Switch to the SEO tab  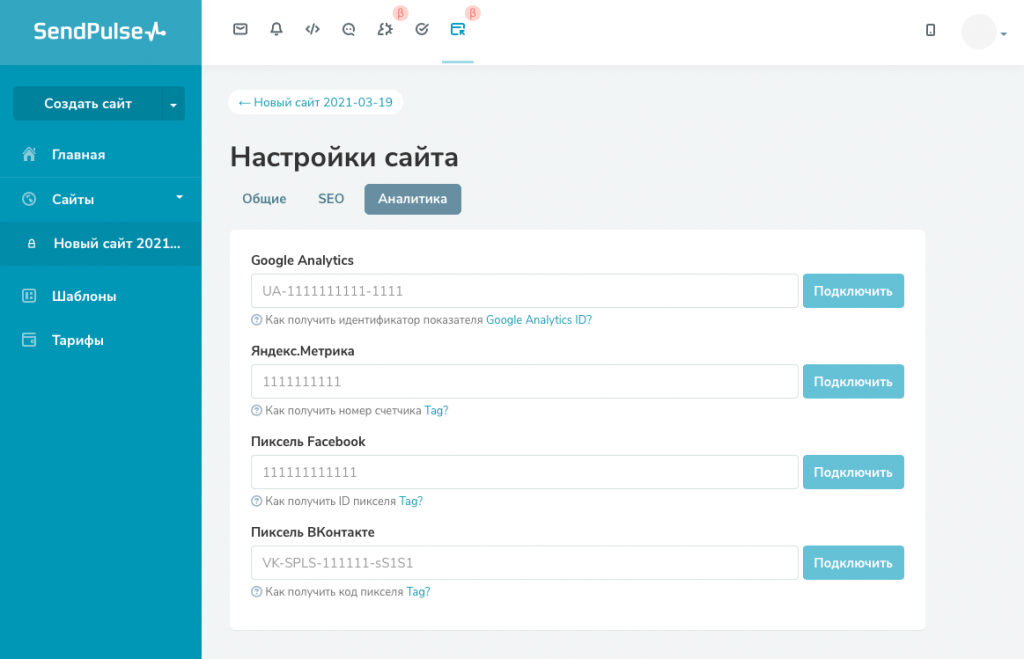click(330, 199)
